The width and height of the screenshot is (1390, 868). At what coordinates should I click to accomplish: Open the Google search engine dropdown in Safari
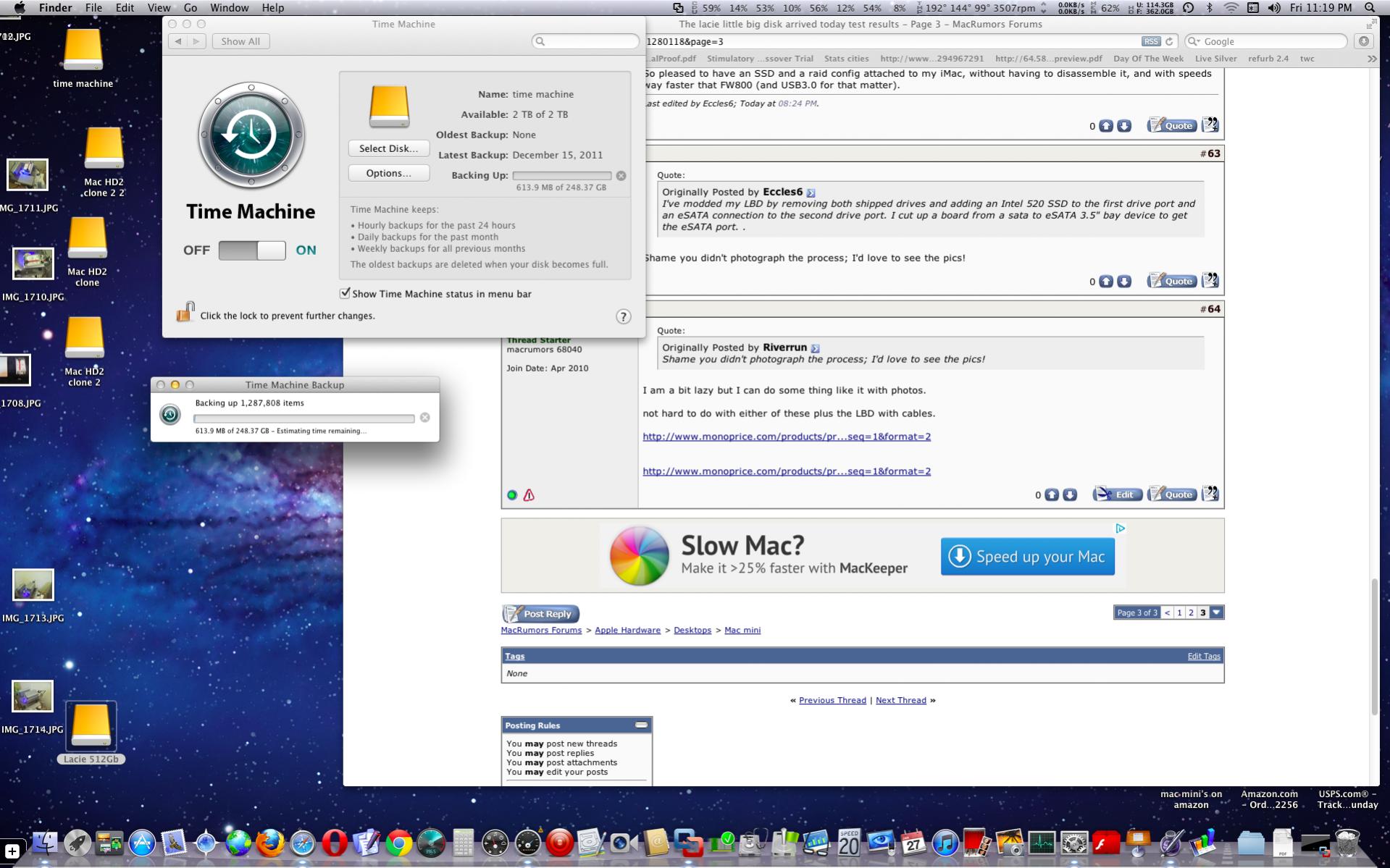tap(1194, 41)
